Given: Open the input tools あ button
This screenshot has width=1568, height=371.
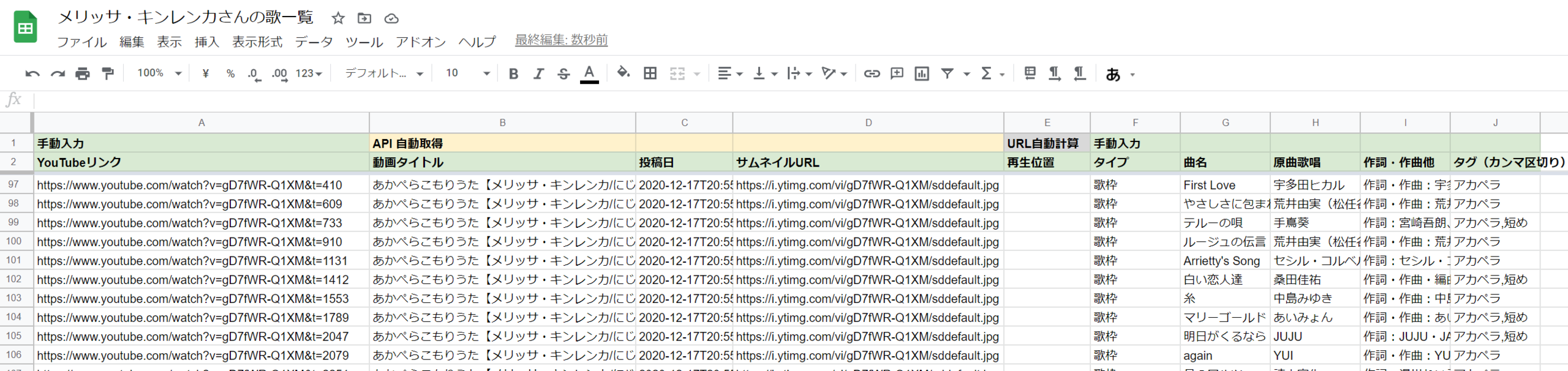Looking at the screenshot, I should [1113, 74].
